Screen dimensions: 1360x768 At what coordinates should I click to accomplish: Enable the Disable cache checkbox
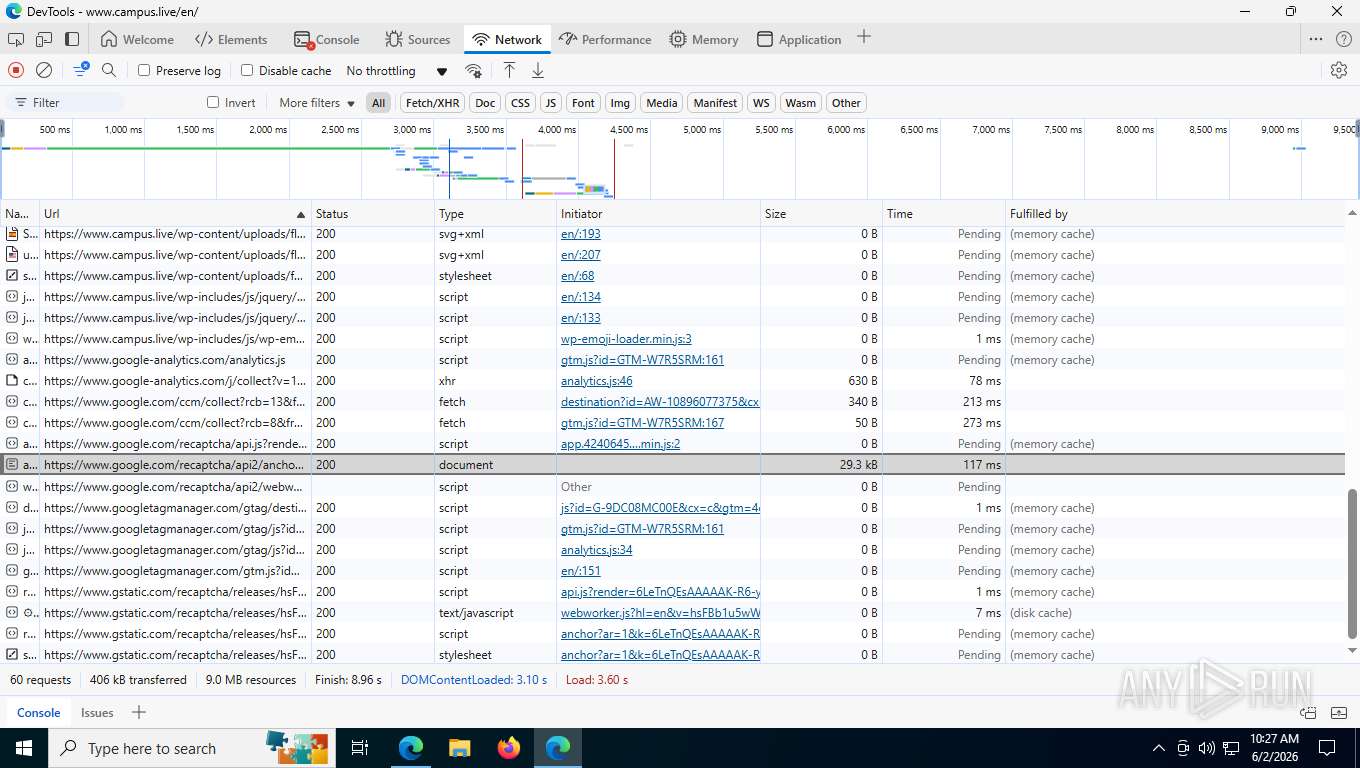[247, 70]
